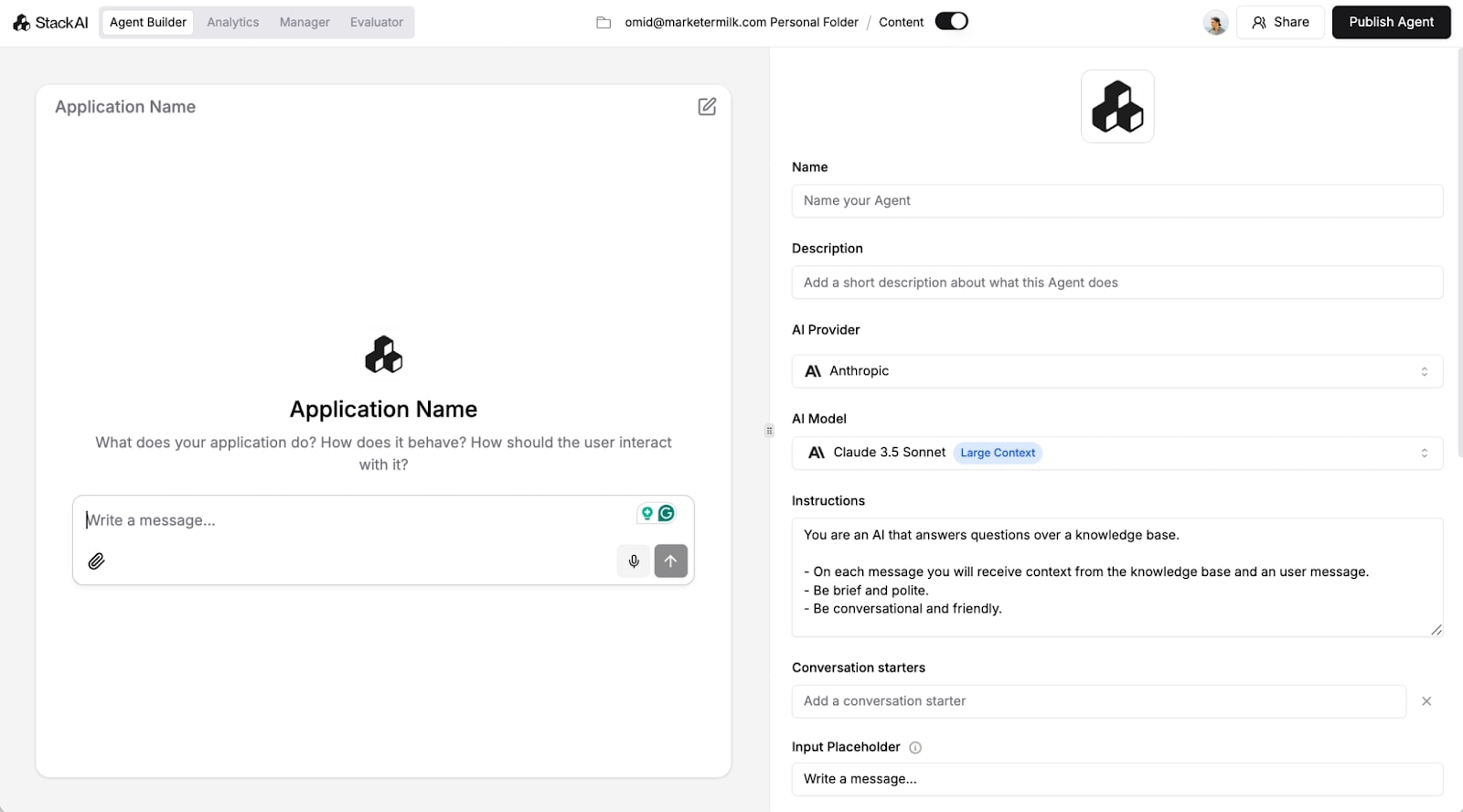
Task: Click the Grammarly G icon in the message box
Action: tap(667, 513)
